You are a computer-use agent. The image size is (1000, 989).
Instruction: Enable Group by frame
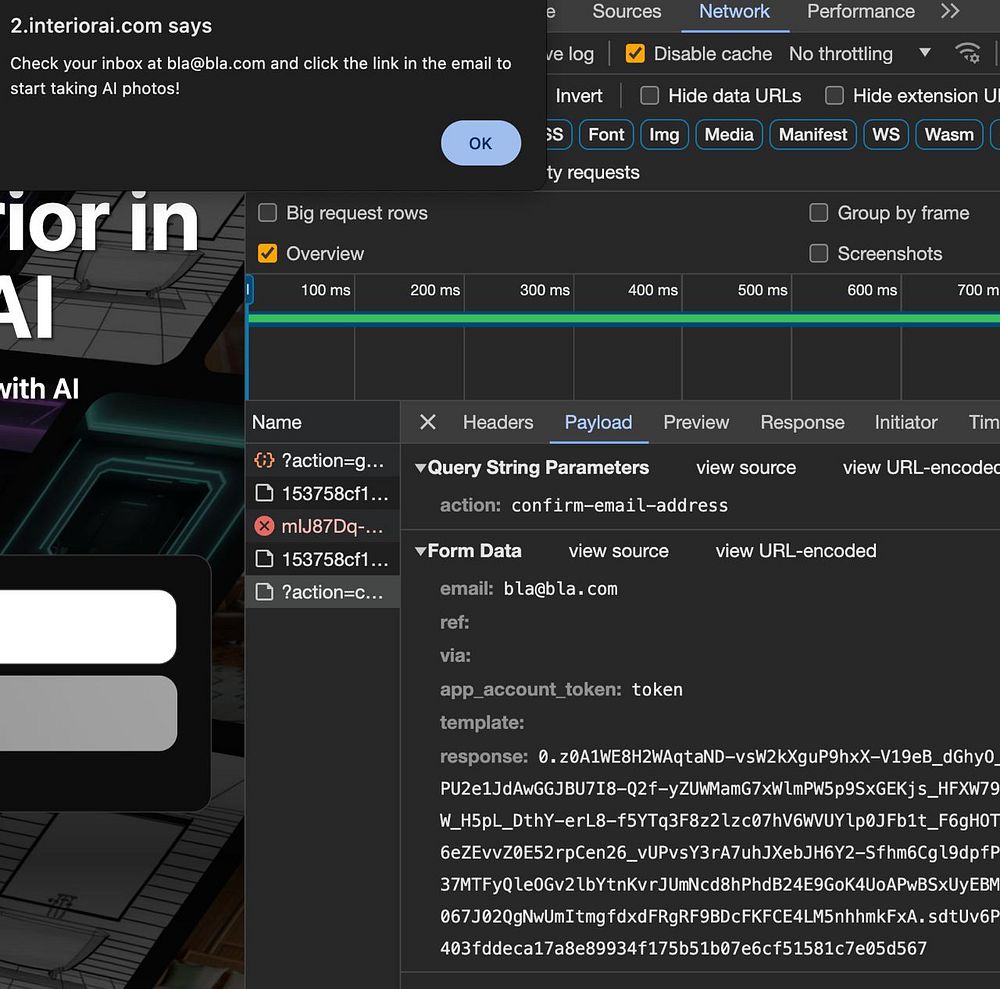click(x=818, y=213)
